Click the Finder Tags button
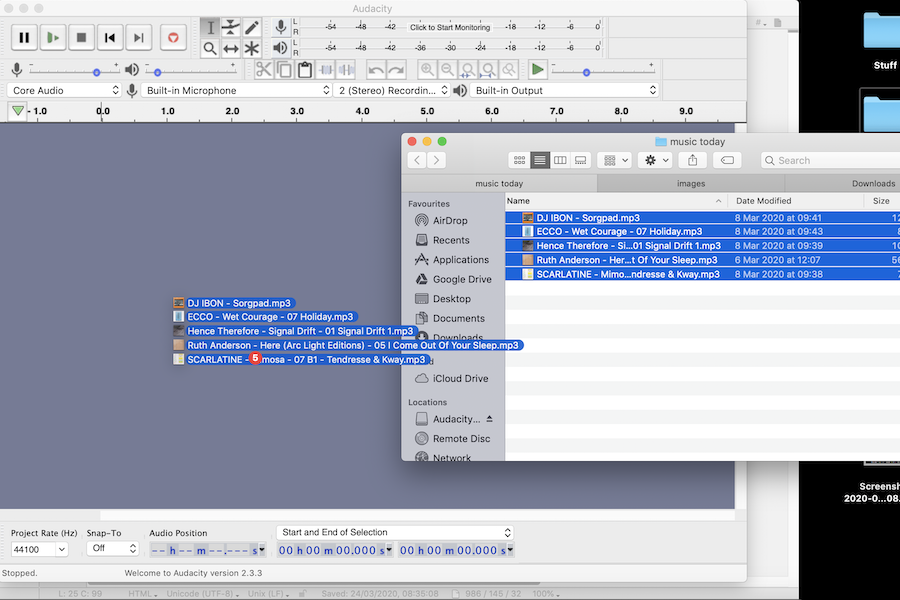This screenshot has height=600, width=900. coord(727,160)
